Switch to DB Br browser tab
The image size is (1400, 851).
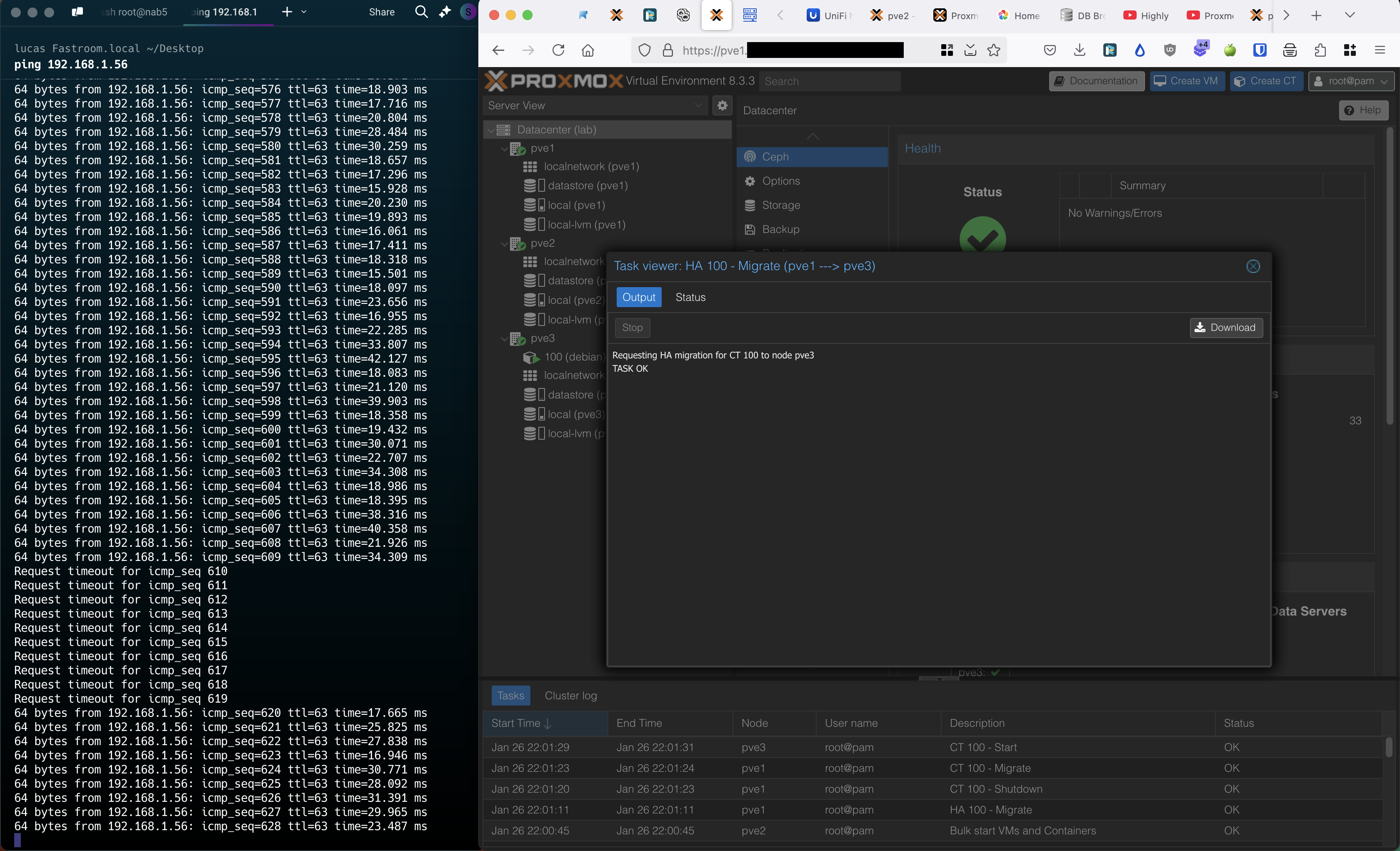pos(1083,15)
